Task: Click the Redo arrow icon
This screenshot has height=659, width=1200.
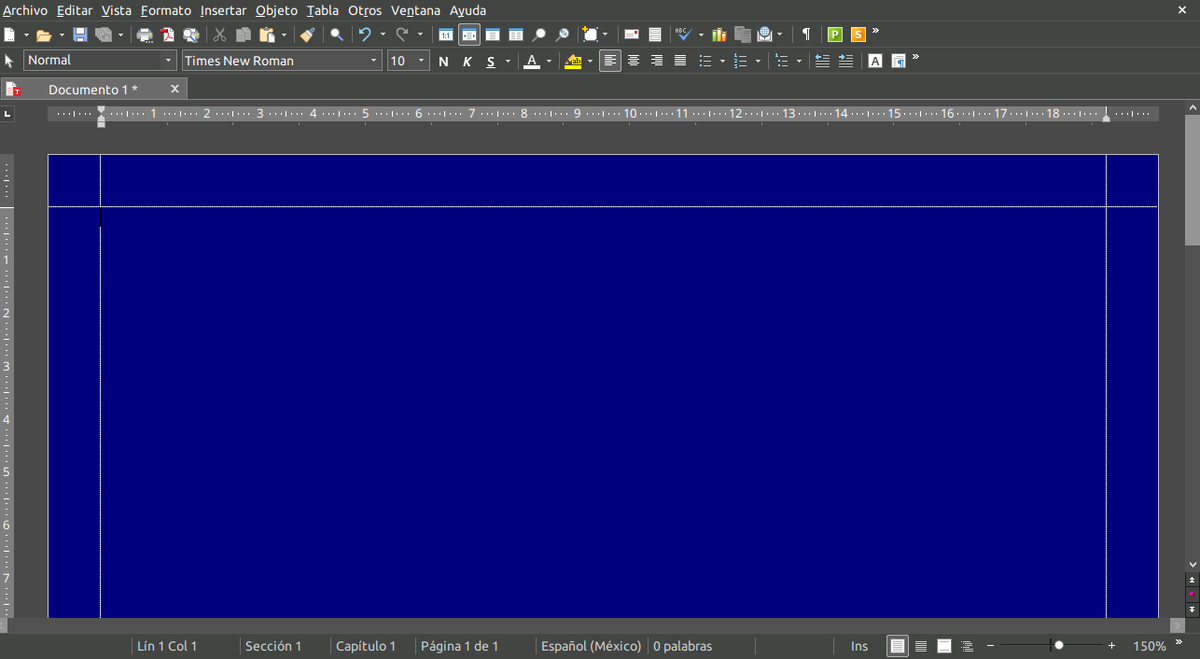Action: coord(402,35)
